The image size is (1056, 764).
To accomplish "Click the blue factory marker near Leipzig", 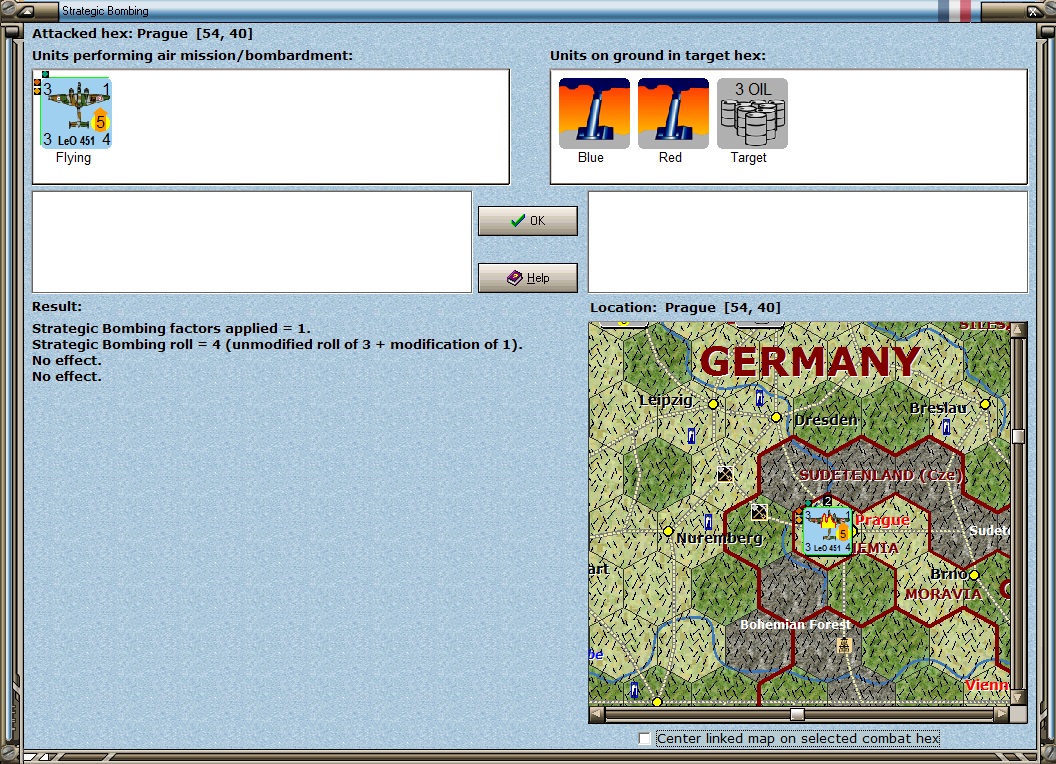I will click(x=691, y=436).
